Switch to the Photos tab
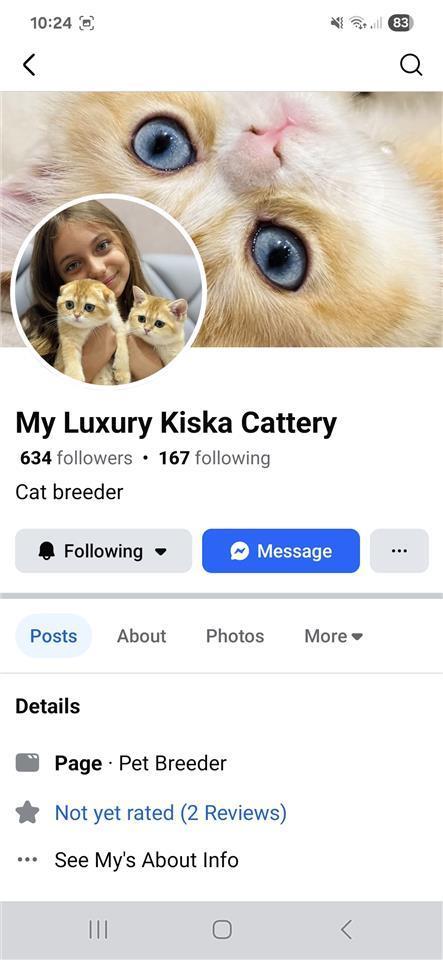The height and width of the screenshot is (960, 443). coord(235,636)
